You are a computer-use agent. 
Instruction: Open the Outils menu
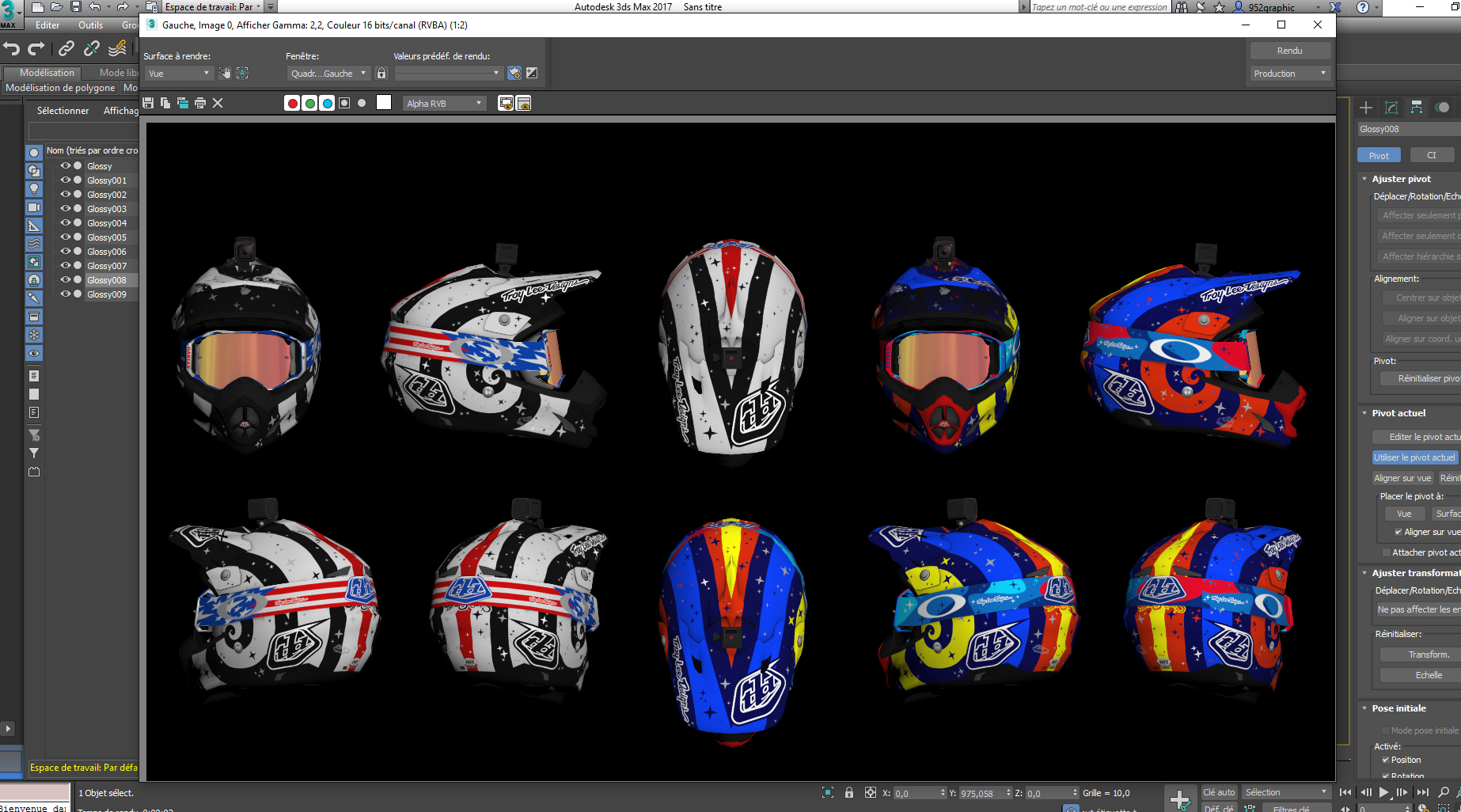[90, 25]
